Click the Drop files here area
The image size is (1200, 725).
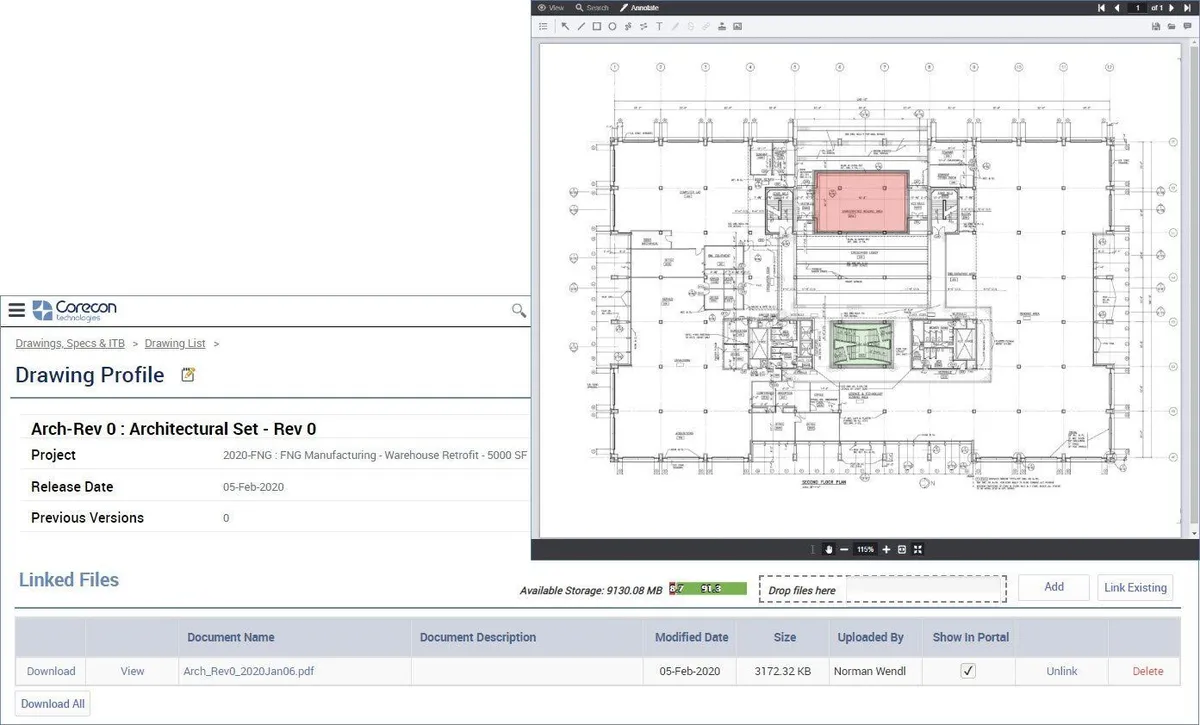882,590
